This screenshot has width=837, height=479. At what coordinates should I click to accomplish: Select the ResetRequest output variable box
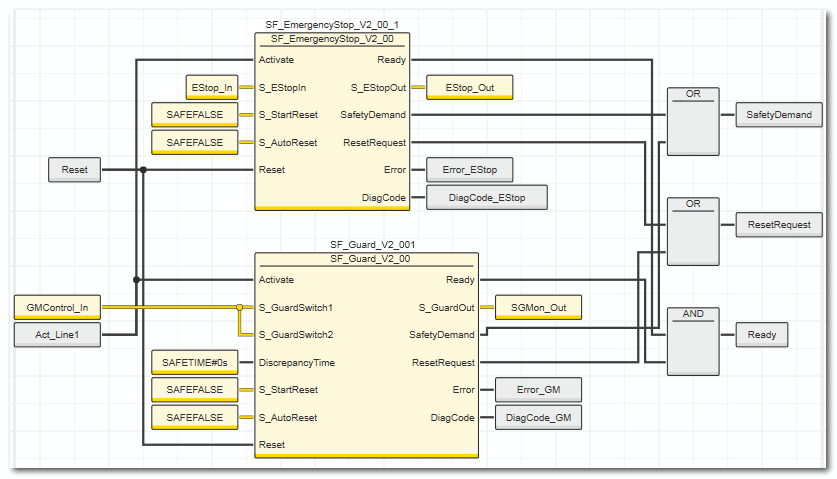pyautogui.click(x=779, y=225)
